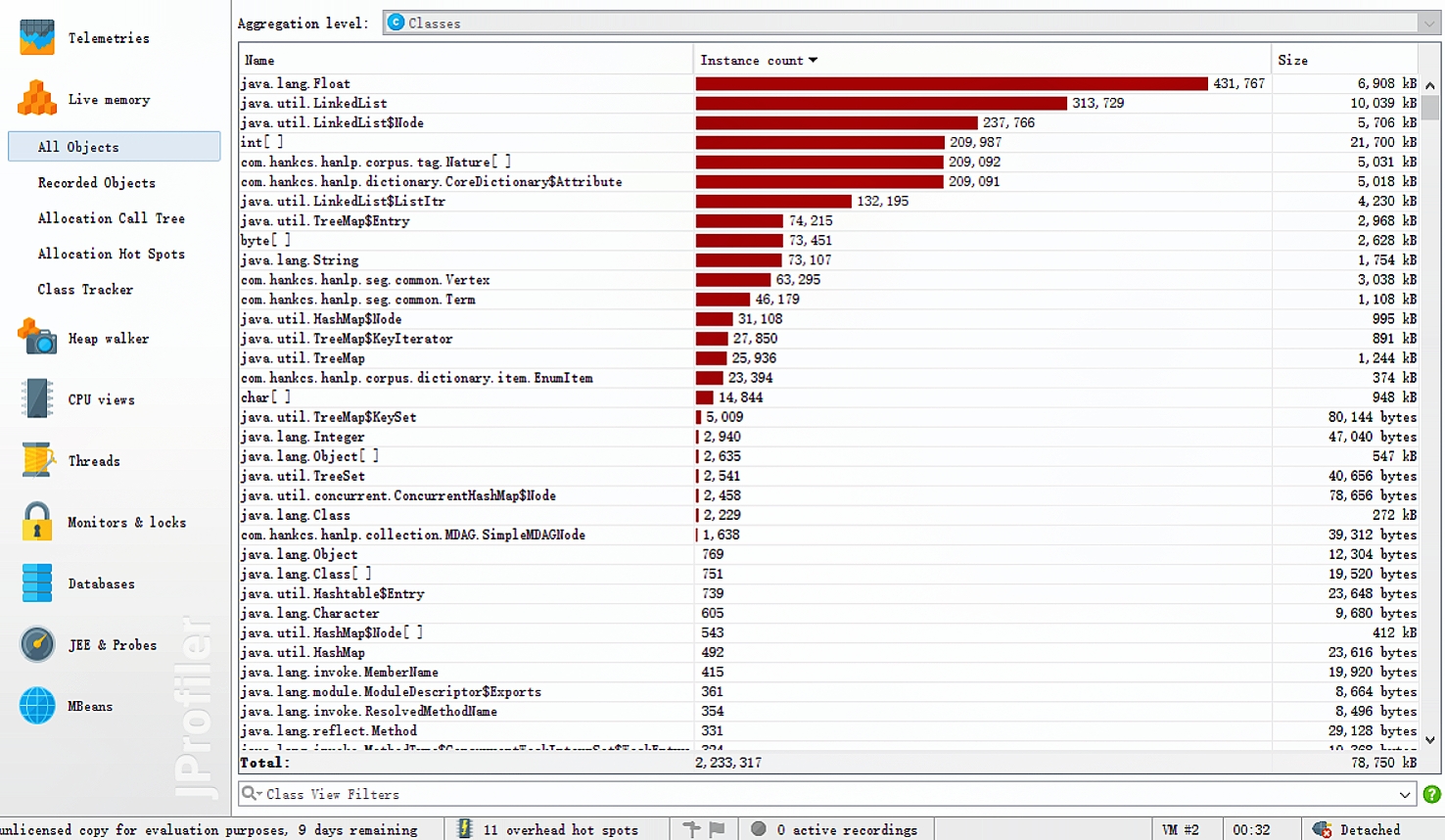
Task: Select the ModuleDescriptor$Exports row
Action: pos(829,691)
